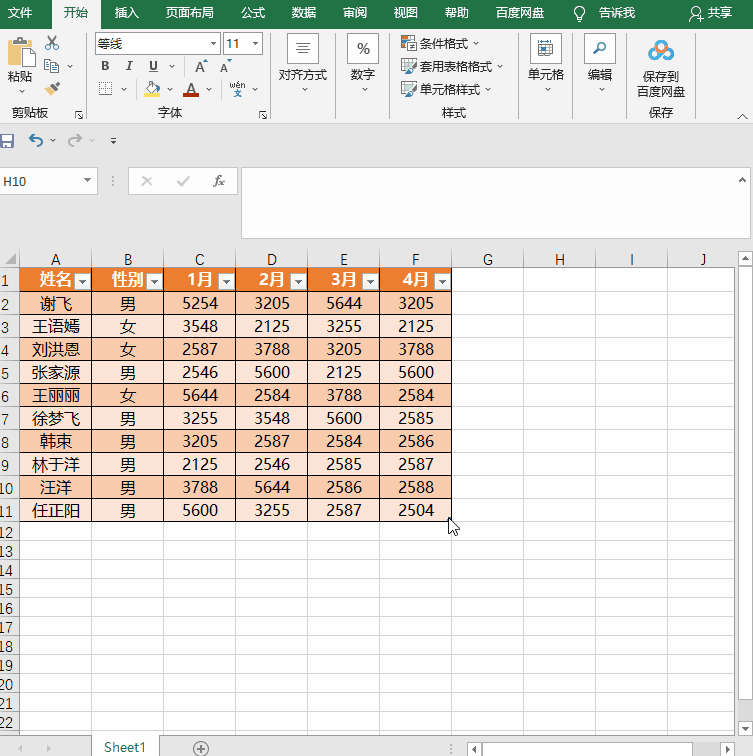Toggle Bold formatting button
The width and height of the screenshot is (753, 756).
pos(105,66)
